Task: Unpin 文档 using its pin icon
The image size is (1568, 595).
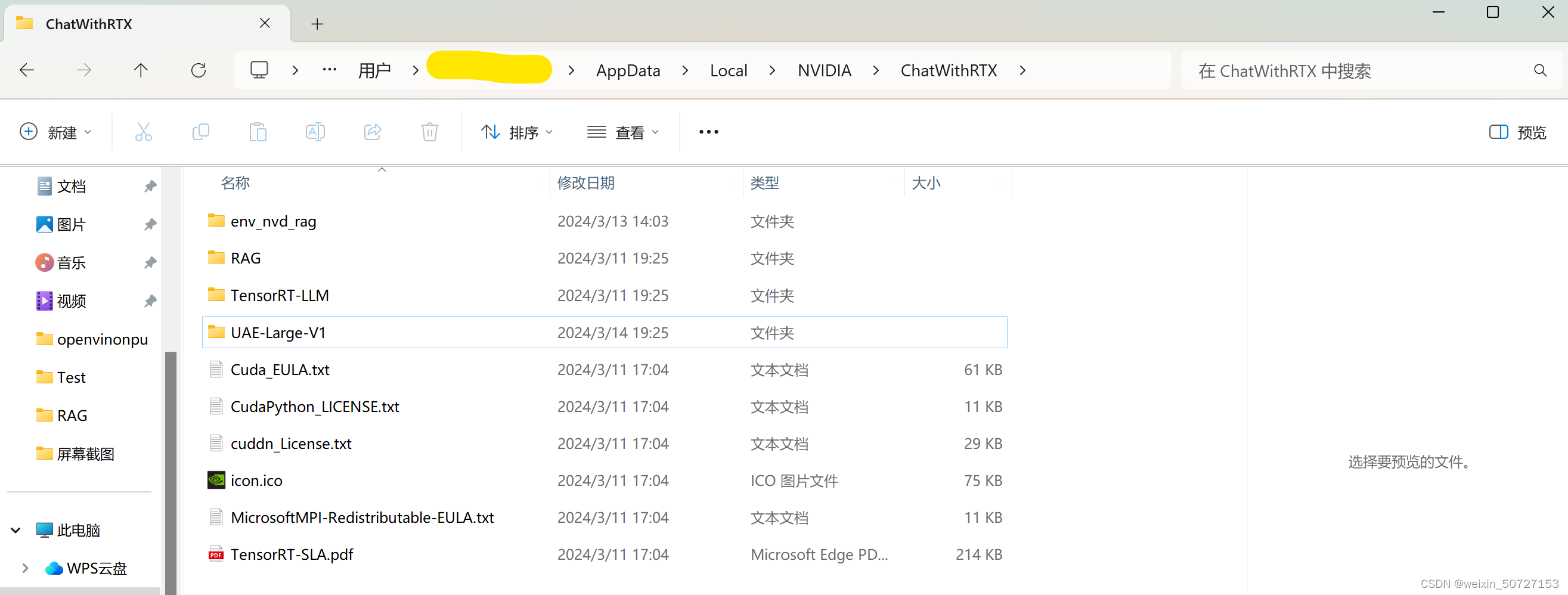Action: [x=150, y=186]
